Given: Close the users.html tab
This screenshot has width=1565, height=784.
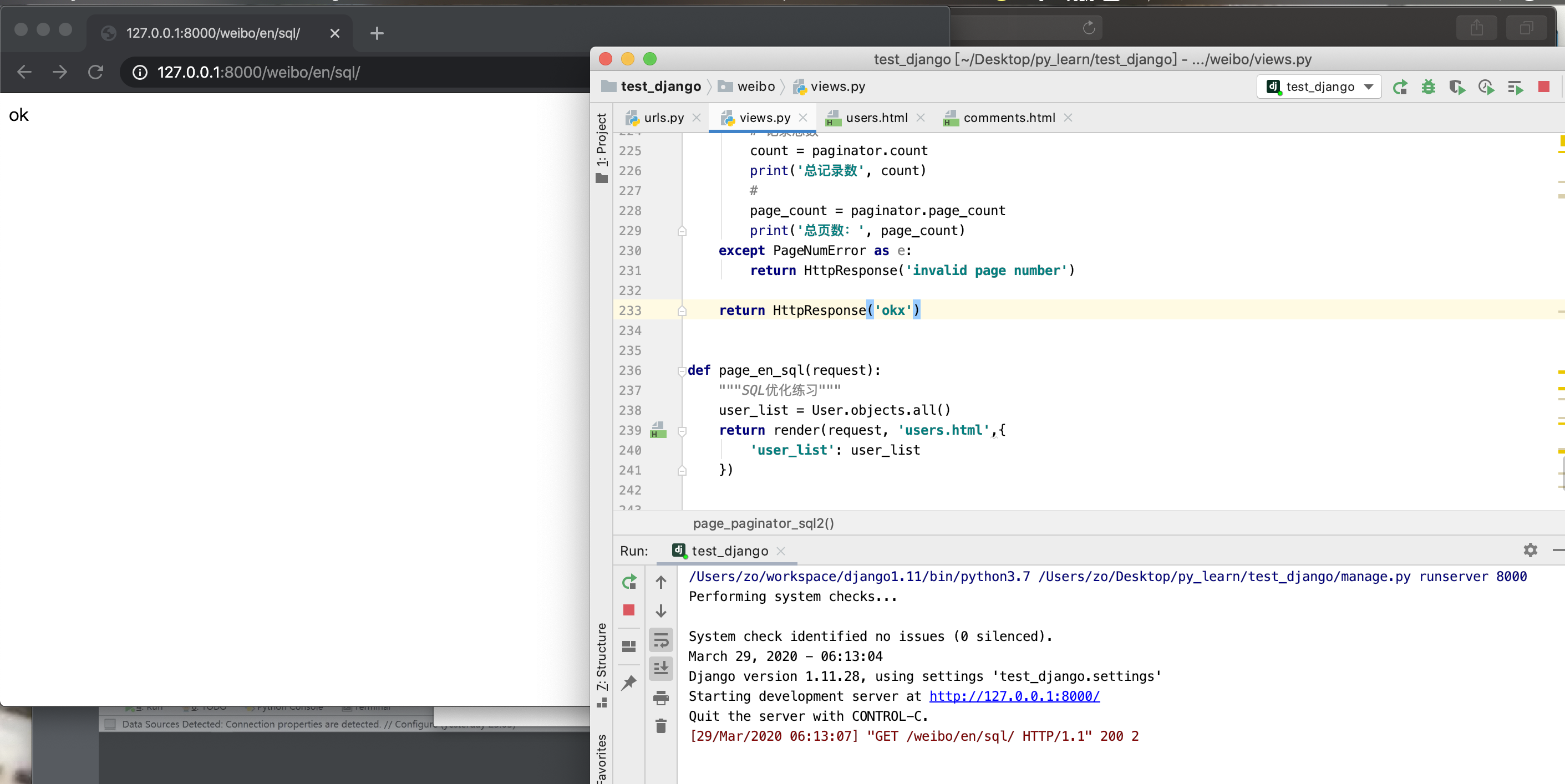Looking at the screenshot, I should [921, 118].
